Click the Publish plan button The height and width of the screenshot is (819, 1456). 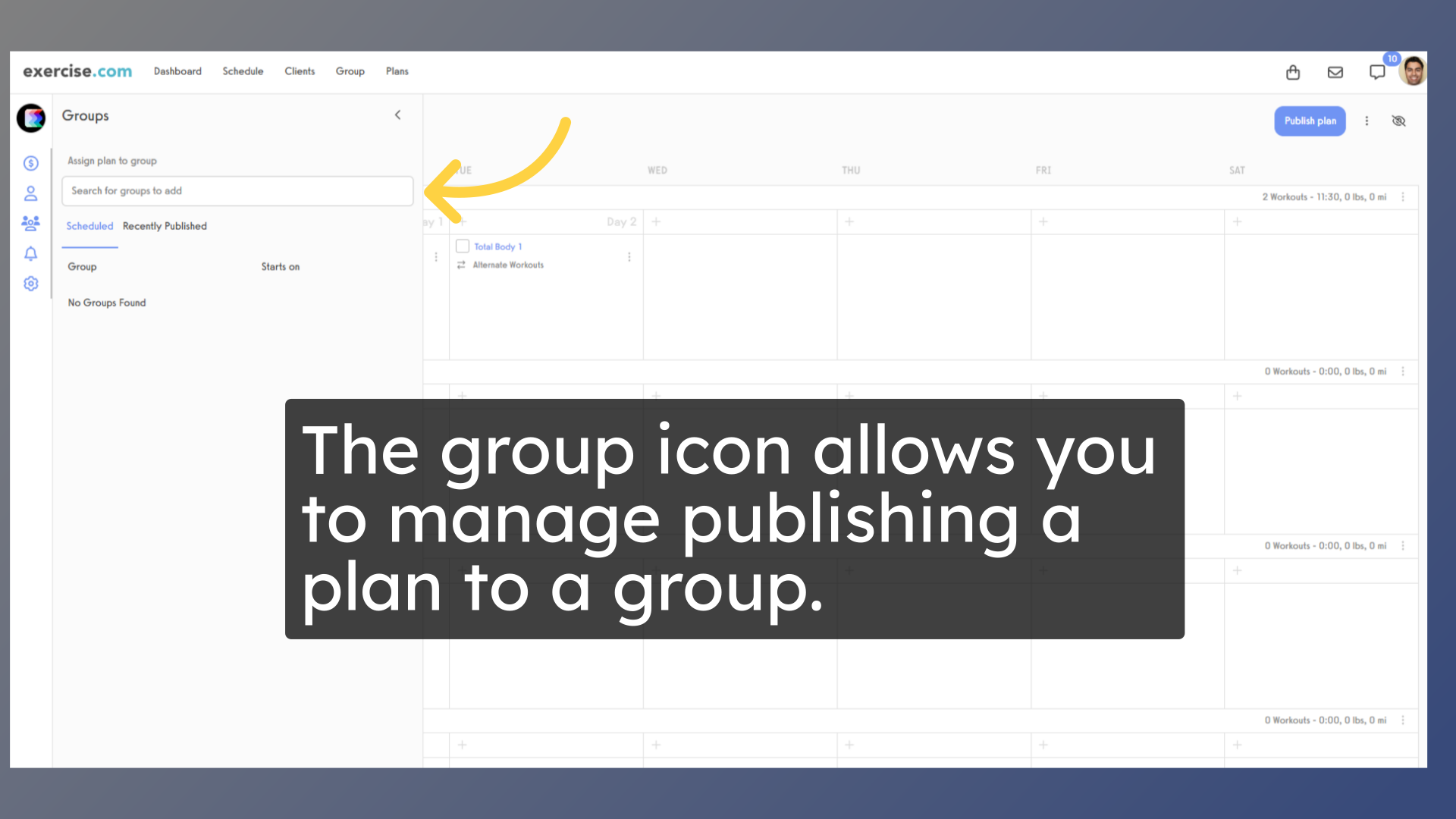pyautogui.click(x=1311, y=120)
